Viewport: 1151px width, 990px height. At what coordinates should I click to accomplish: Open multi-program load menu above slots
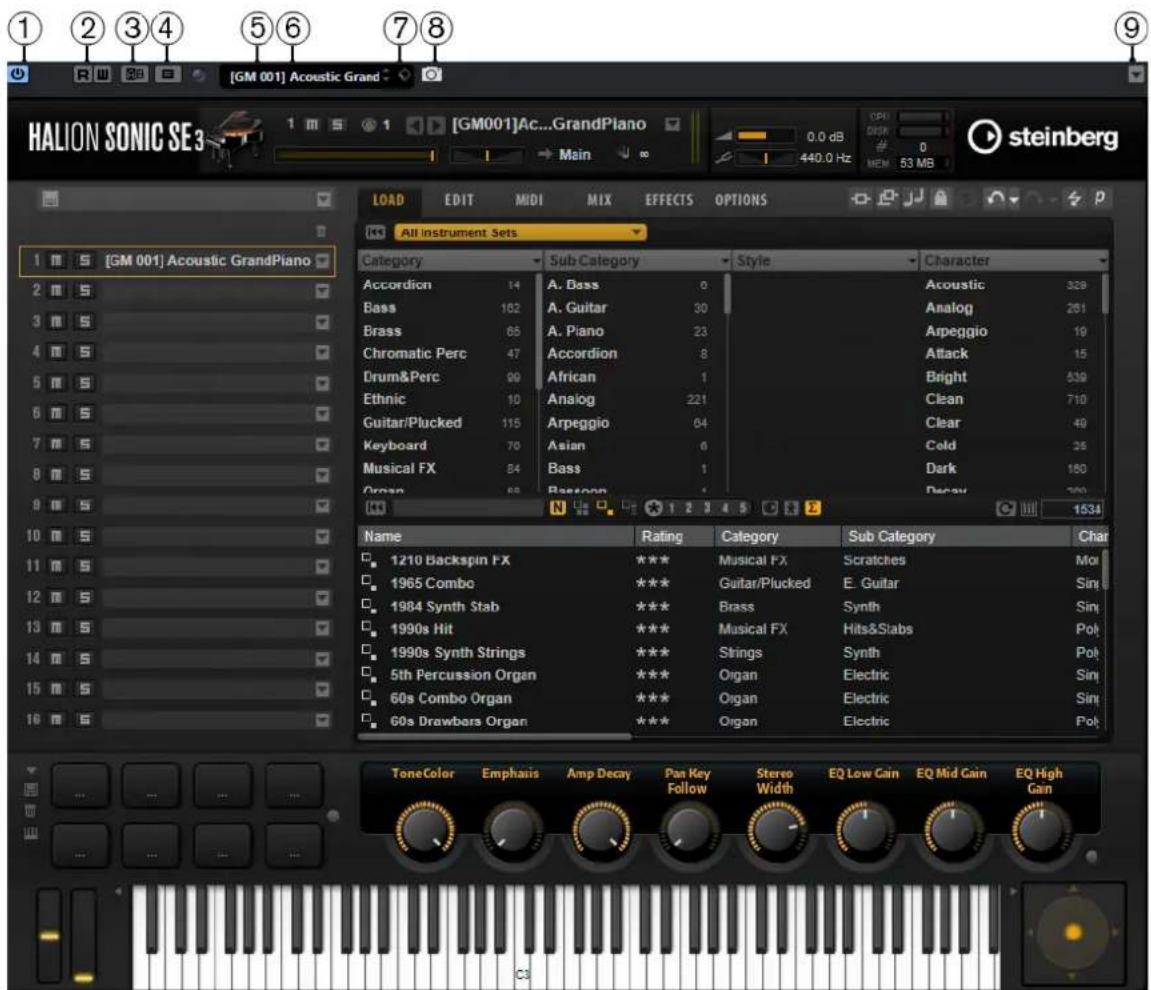tap(324, 200)
